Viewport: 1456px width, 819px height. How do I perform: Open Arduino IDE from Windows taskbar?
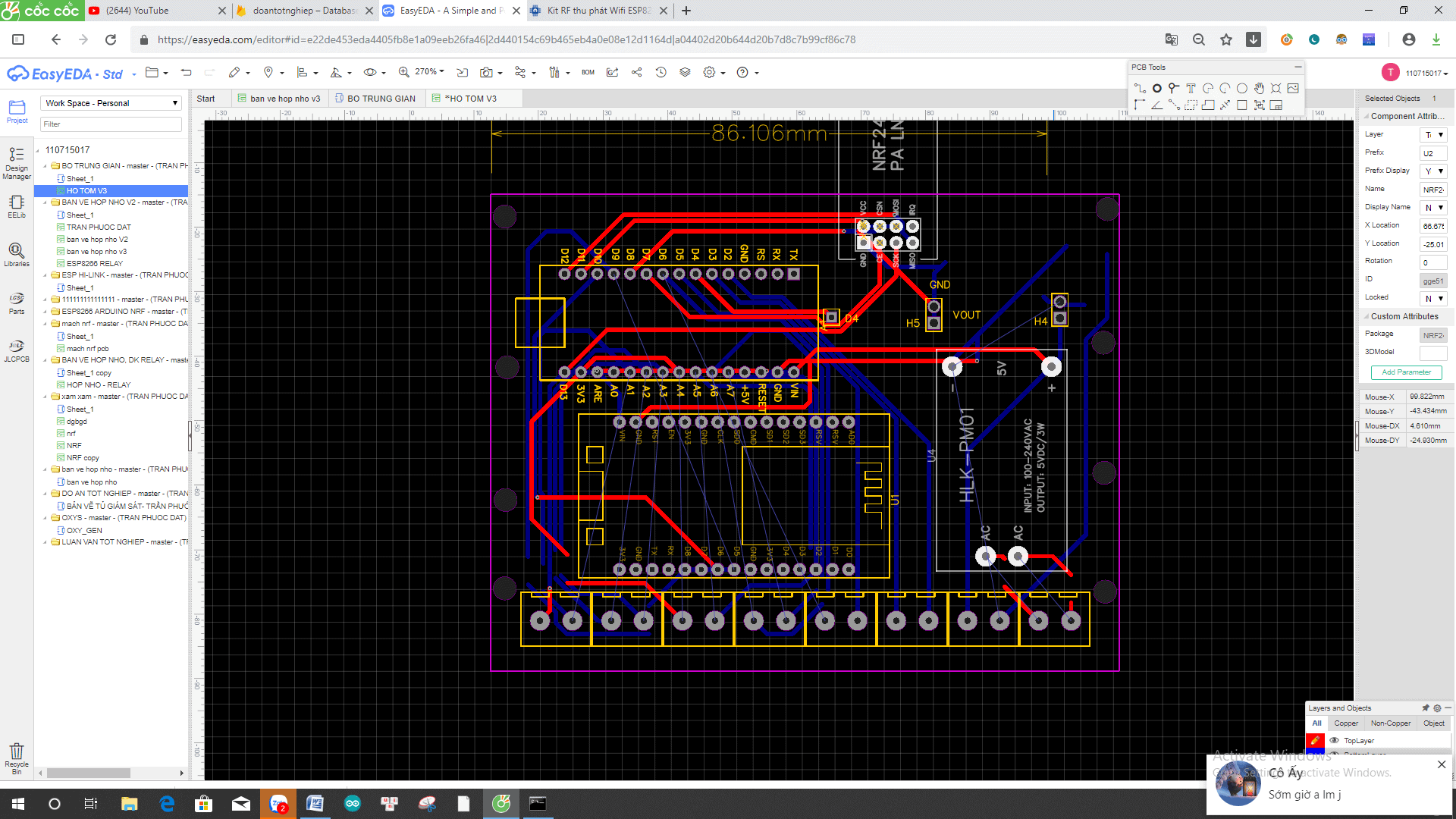click(353, 804)
